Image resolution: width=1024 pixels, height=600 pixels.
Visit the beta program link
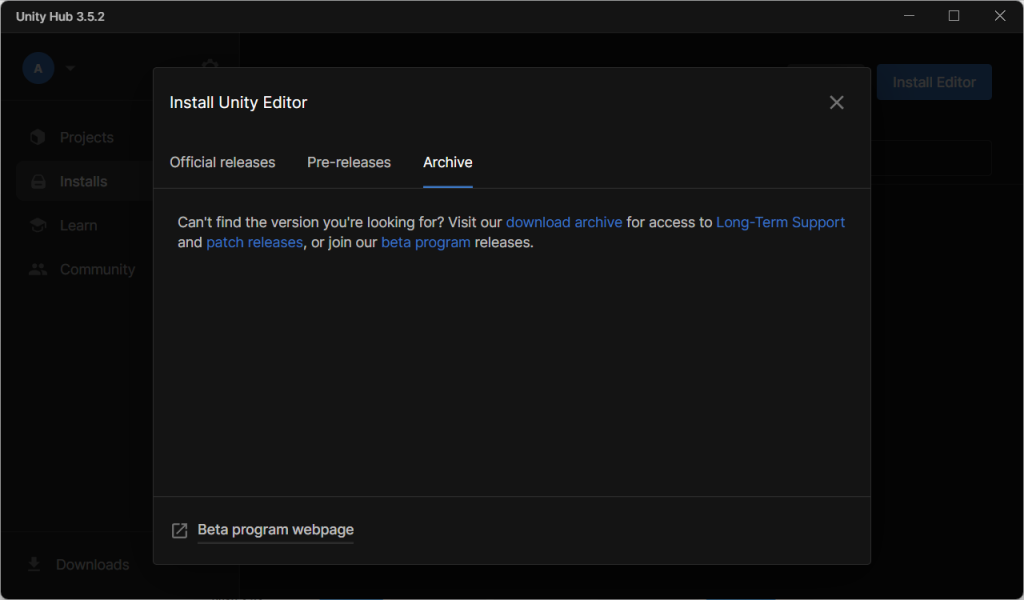pyautogui.click(x=426, y=243)
